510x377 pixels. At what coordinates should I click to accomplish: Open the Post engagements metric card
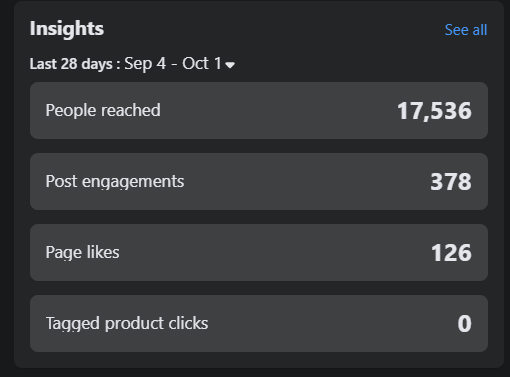259,181
